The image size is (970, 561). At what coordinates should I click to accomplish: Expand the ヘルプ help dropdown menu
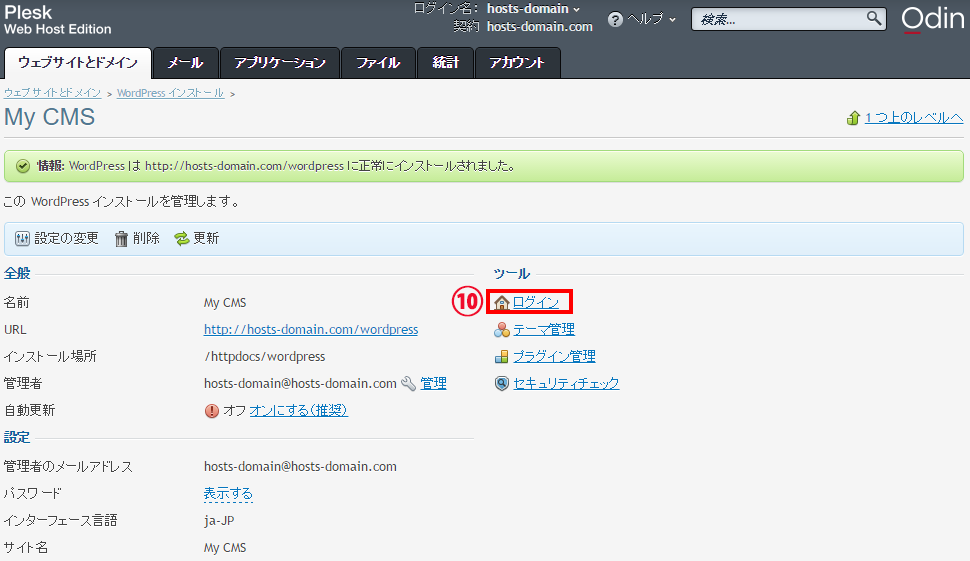(x=651, y=19)
